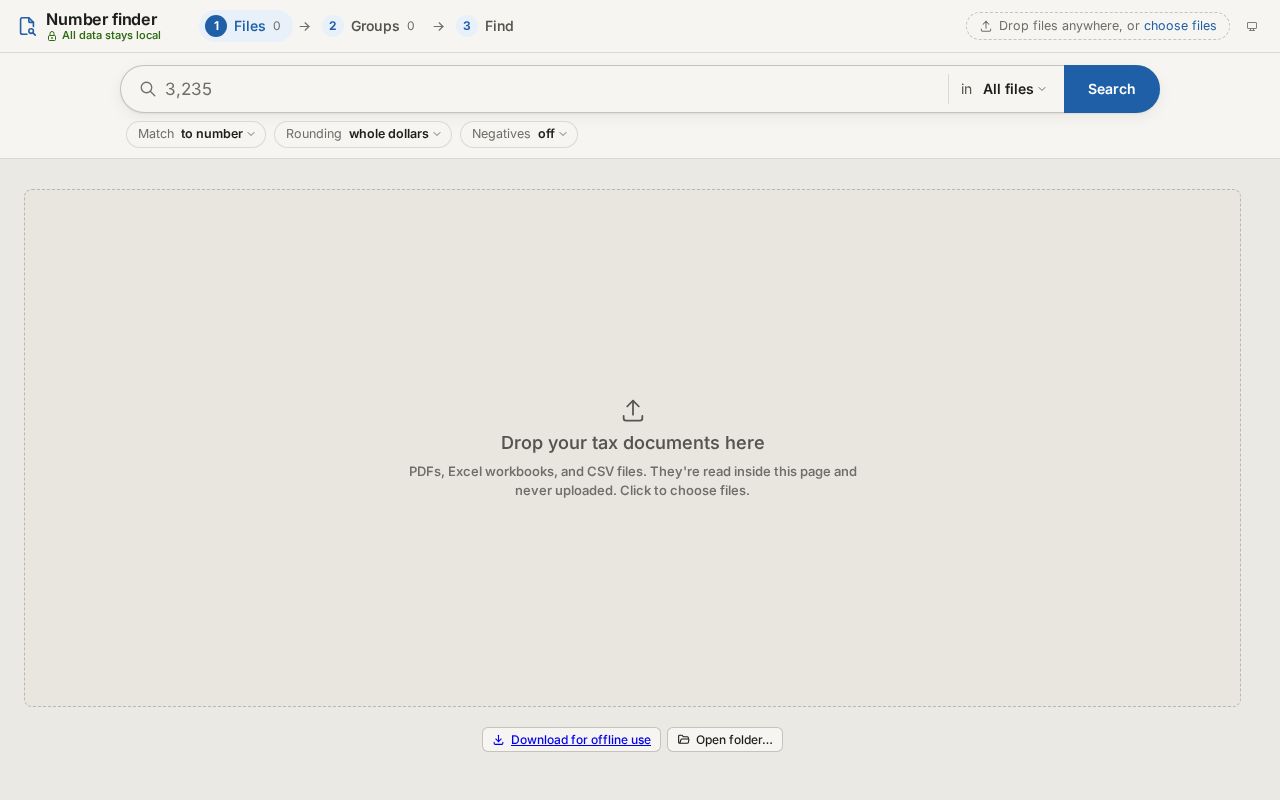Click the magnifier icon in search box
This screenshot has height=800, width=1280.
(x=147, y=89)
